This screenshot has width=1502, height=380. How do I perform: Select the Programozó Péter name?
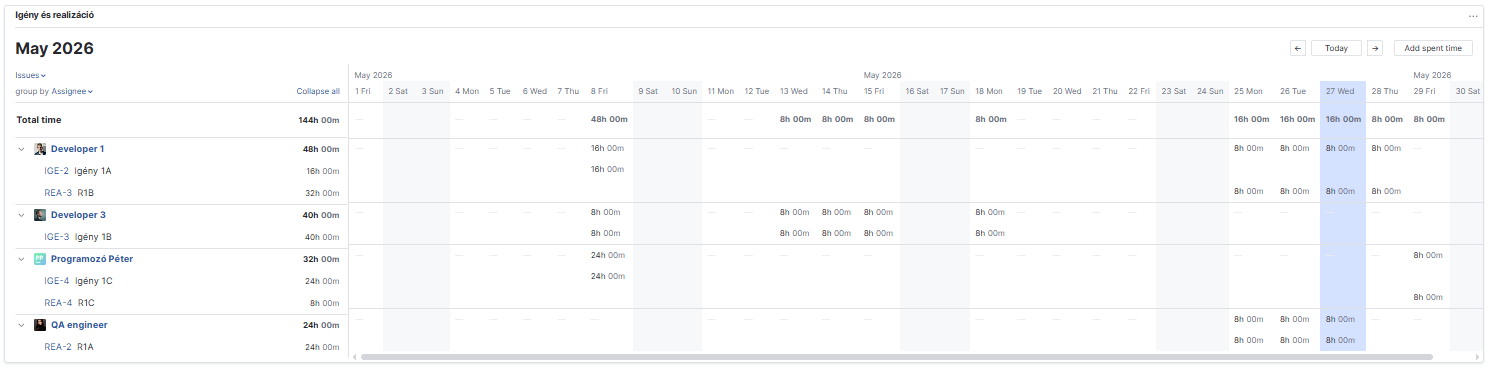point(92,259)
